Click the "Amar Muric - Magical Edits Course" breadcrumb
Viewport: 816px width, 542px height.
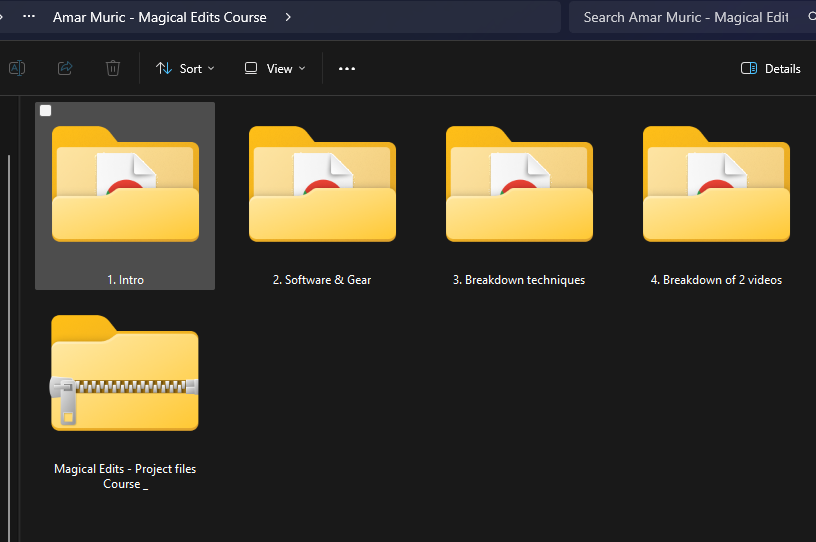(x=160, y=17)
